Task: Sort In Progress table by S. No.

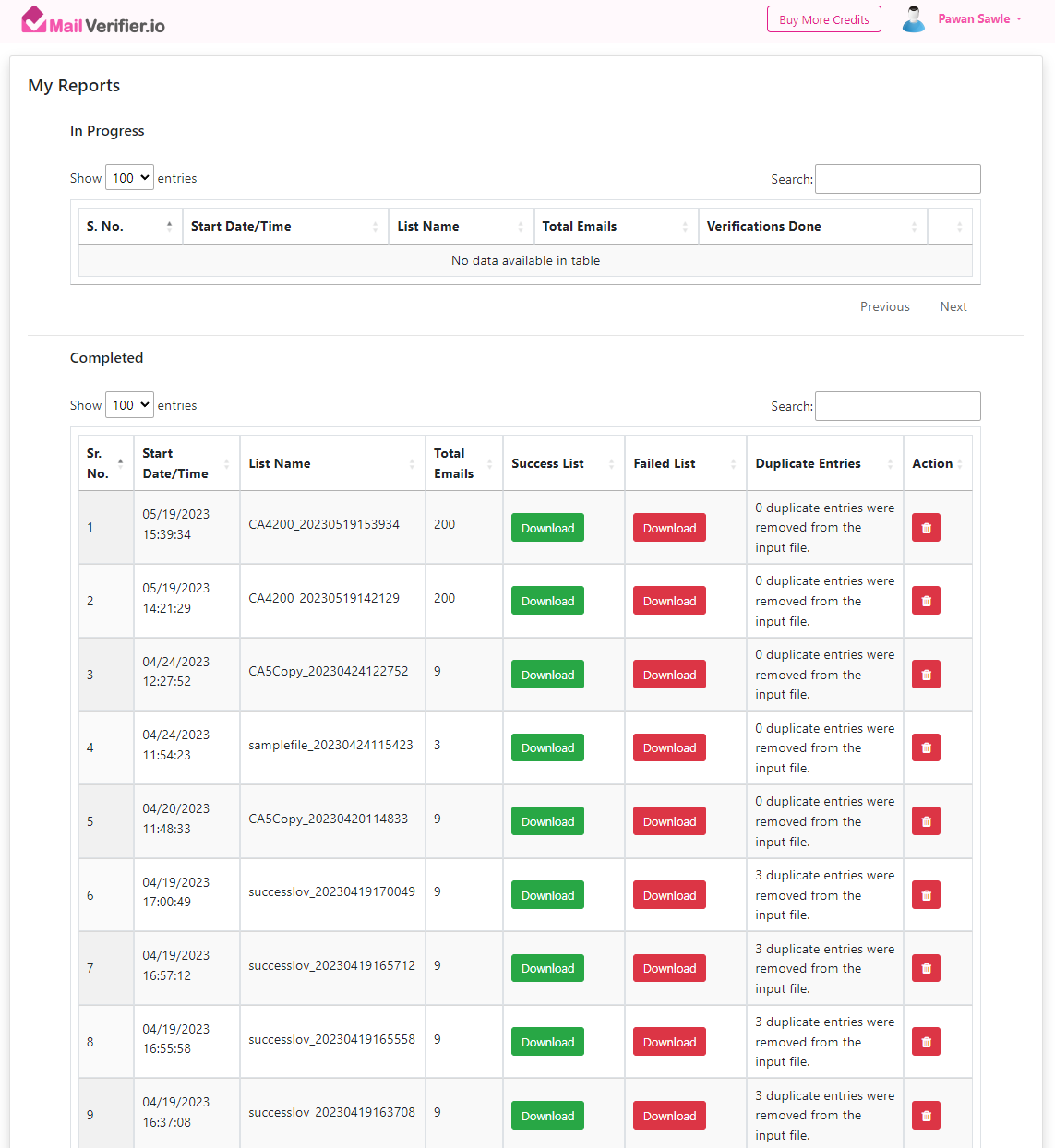Action: [130, 226]
